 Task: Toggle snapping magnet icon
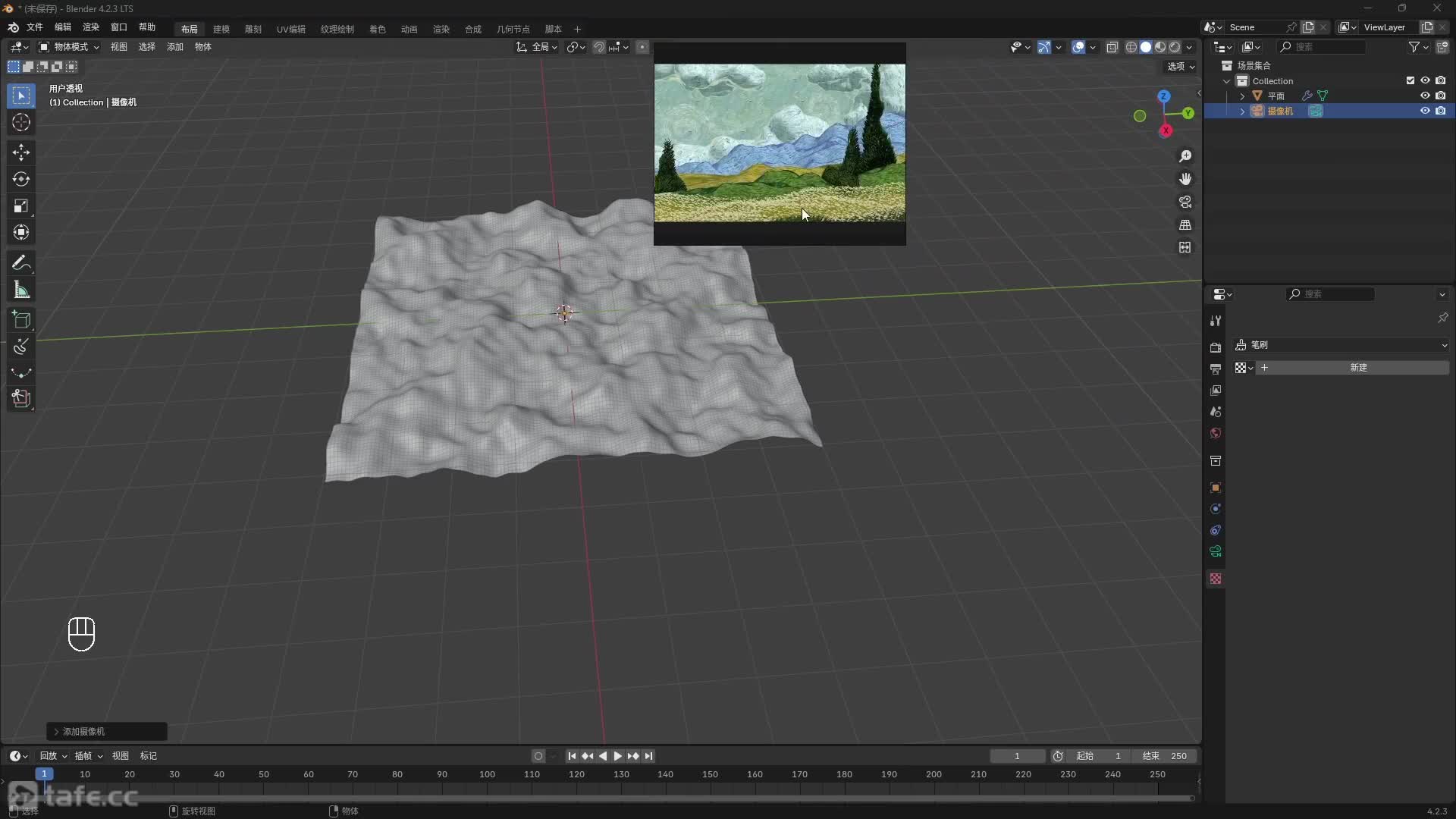[x=598, y=47]
